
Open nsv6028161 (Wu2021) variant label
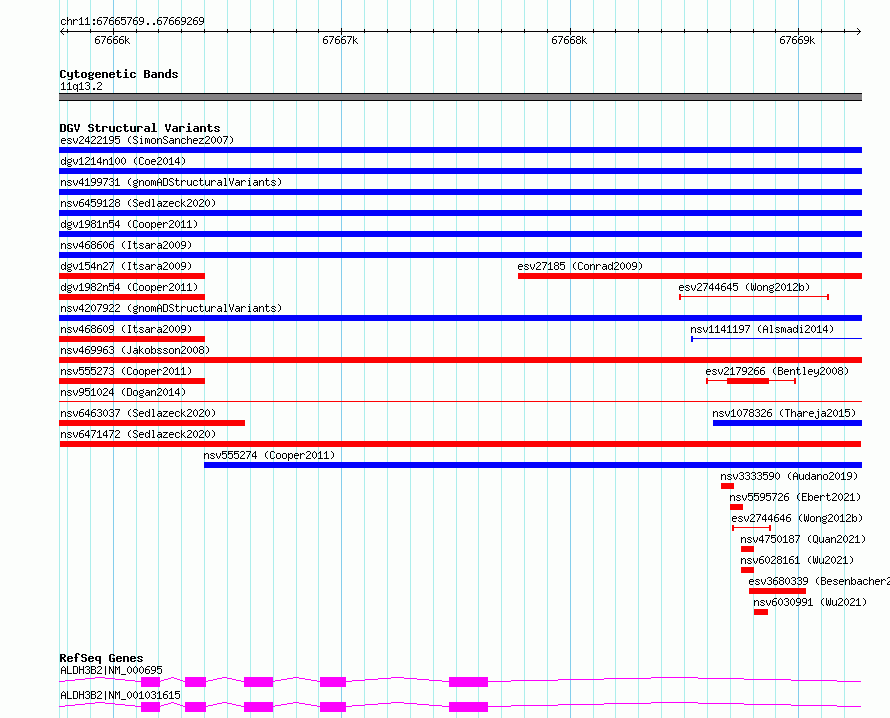(797, 560)
